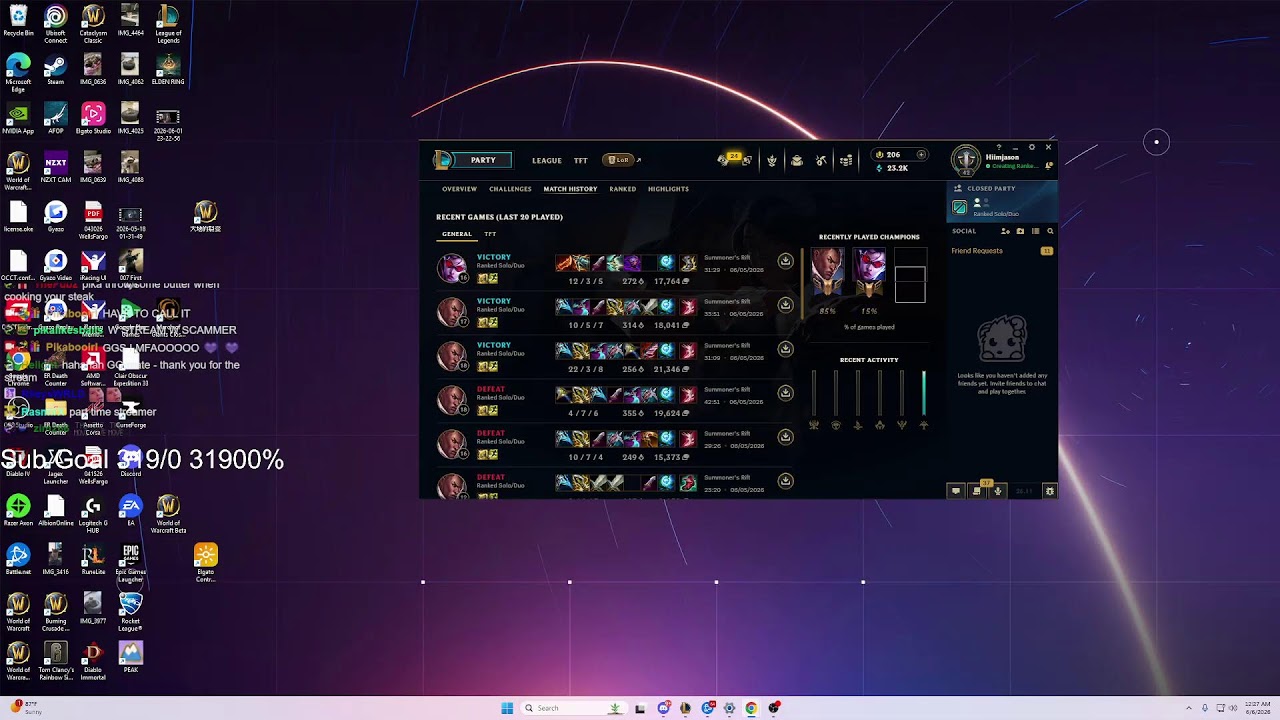Select the General recent games tab
Image resolution: width=1280 pixels, height=720 pixels.
pyautogui.click(x=457, y=234)
